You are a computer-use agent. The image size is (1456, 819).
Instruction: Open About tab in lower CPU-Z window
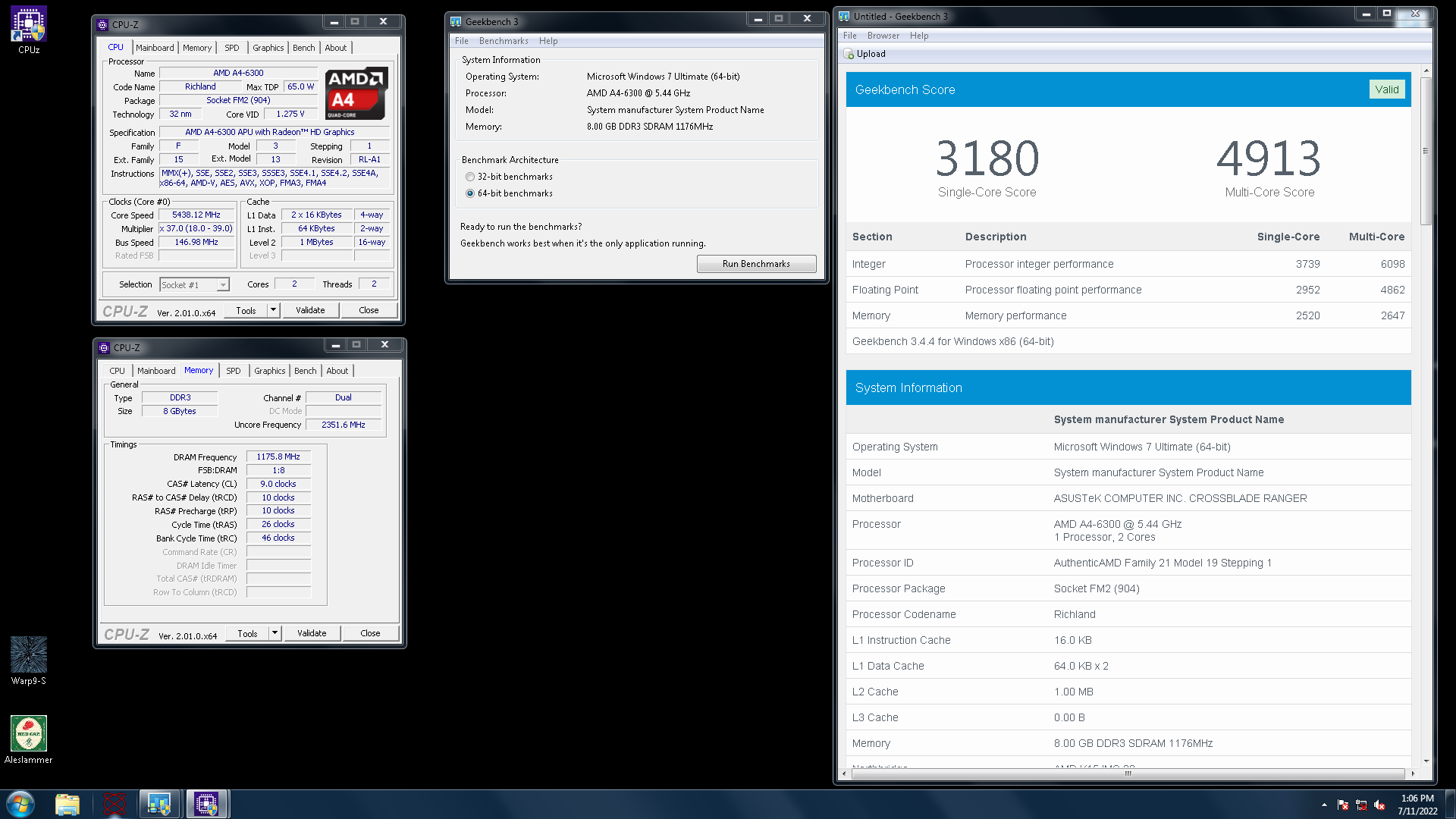[337, 371]
